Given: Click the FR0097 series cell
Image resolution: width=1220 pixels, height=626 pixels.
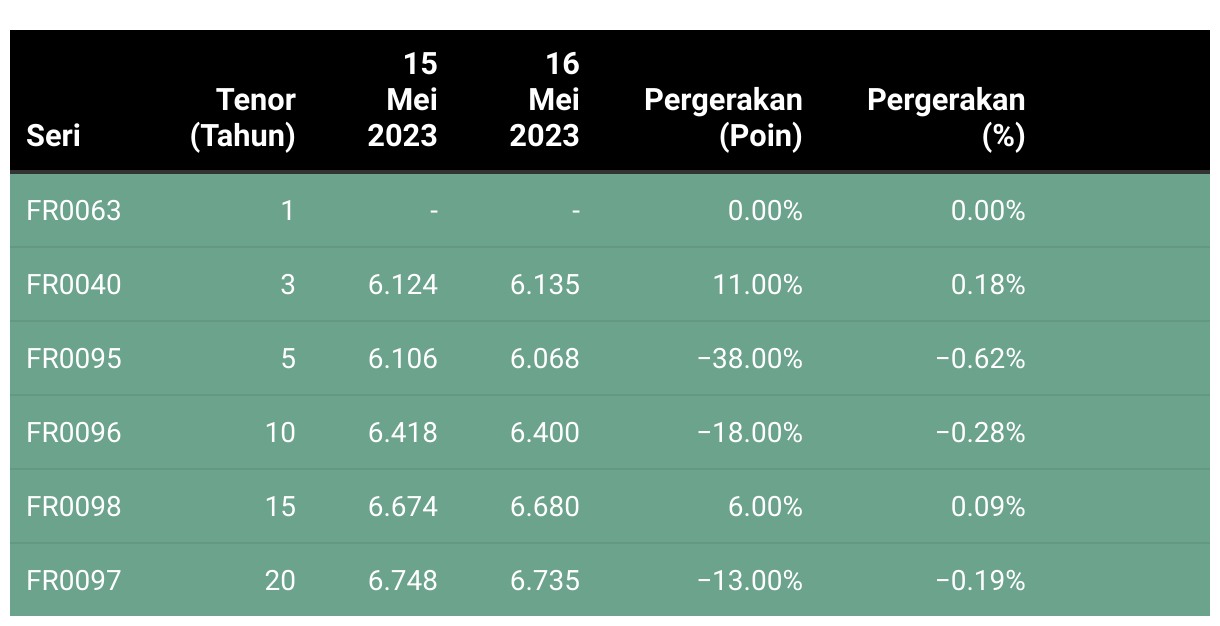Looking at the screenshot, I should pos(74,580).
